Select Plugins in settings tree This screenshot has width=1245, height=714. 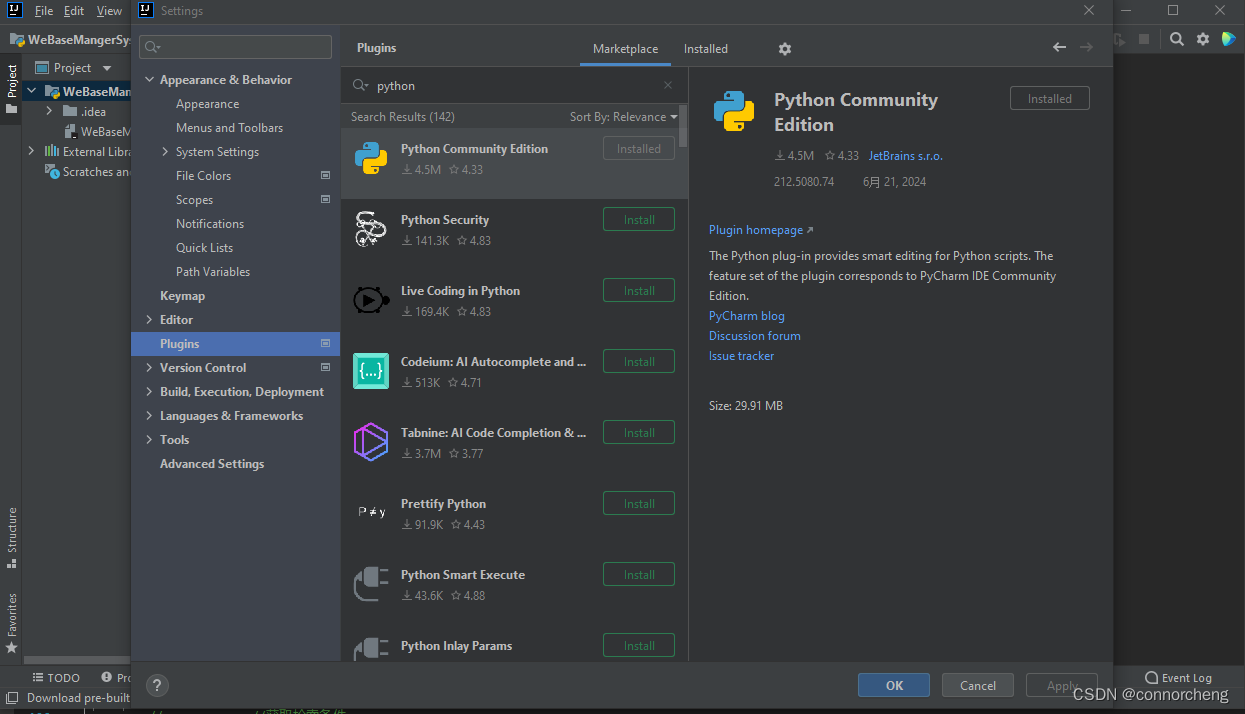235,344
